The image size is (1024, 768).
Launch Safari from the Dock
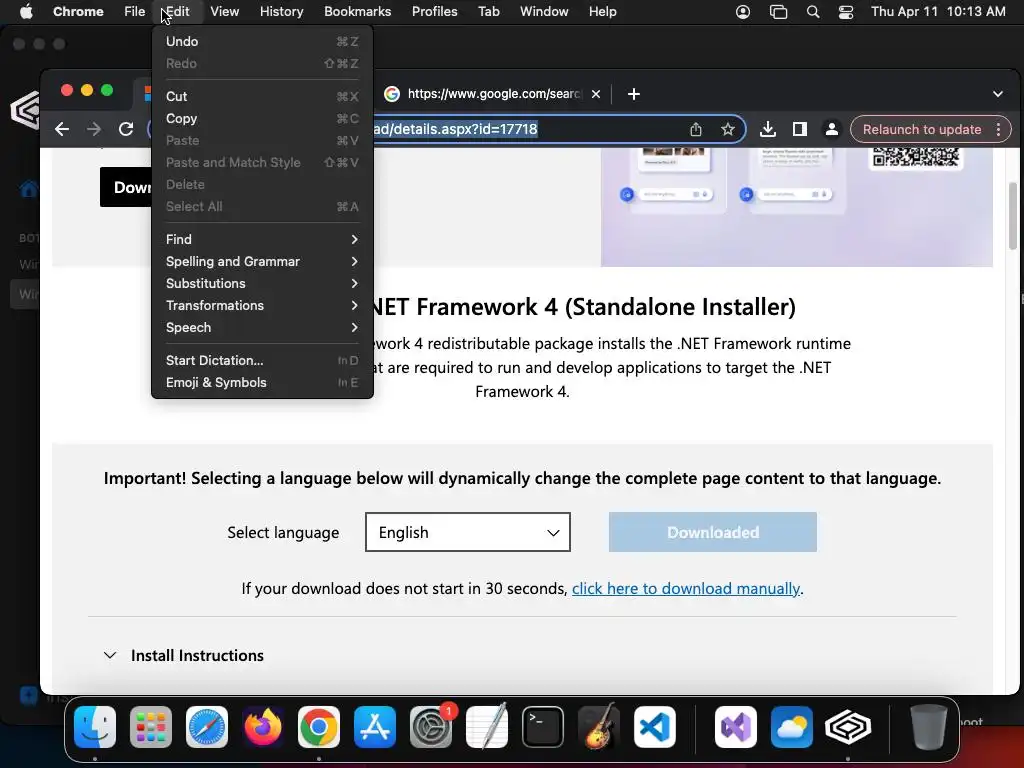coord(207,727)
